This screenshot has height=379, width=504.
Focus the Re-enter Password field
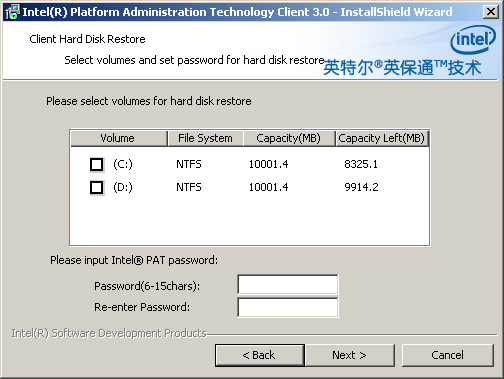(288, 307)
